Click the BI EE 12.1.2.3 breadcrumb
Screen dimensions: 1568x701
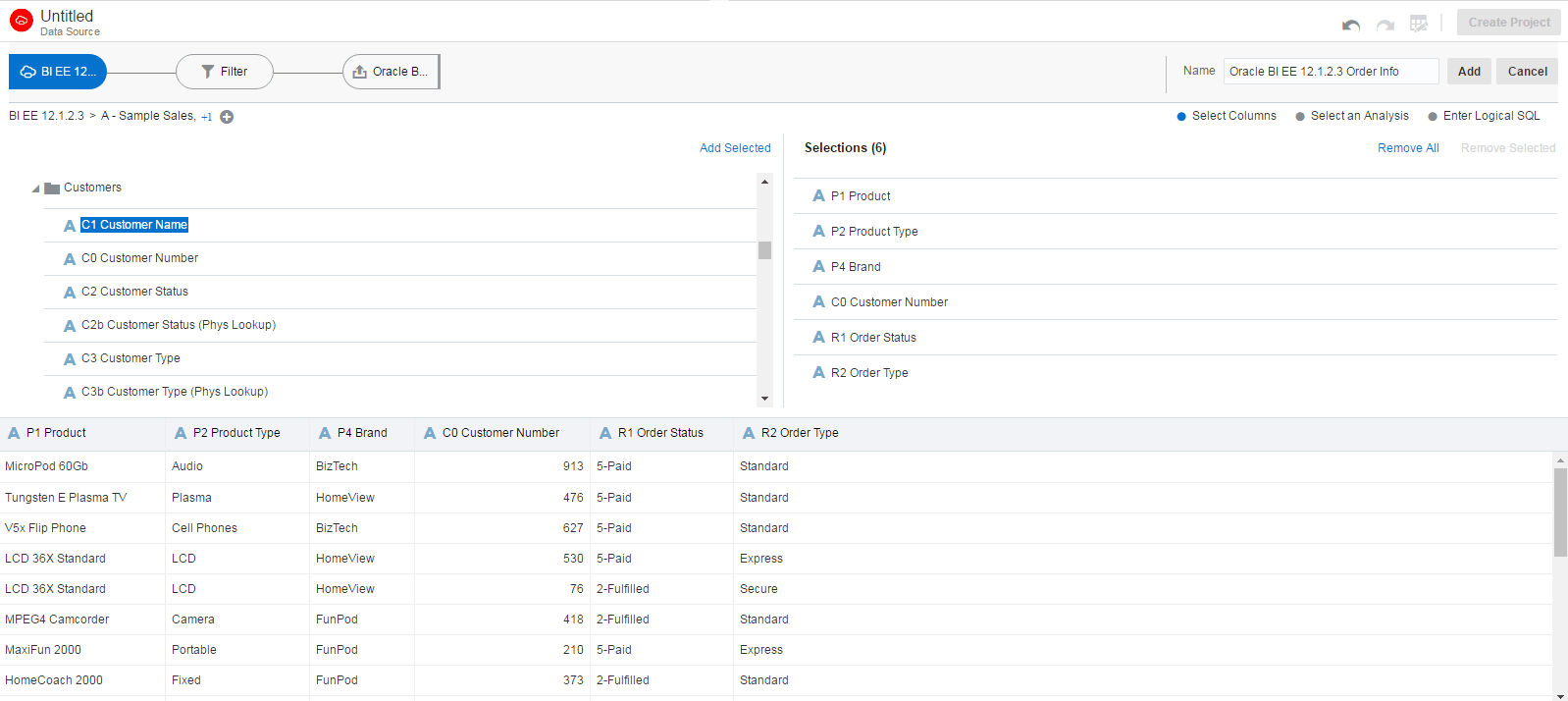pyautogui.click(x=46, y=116)
